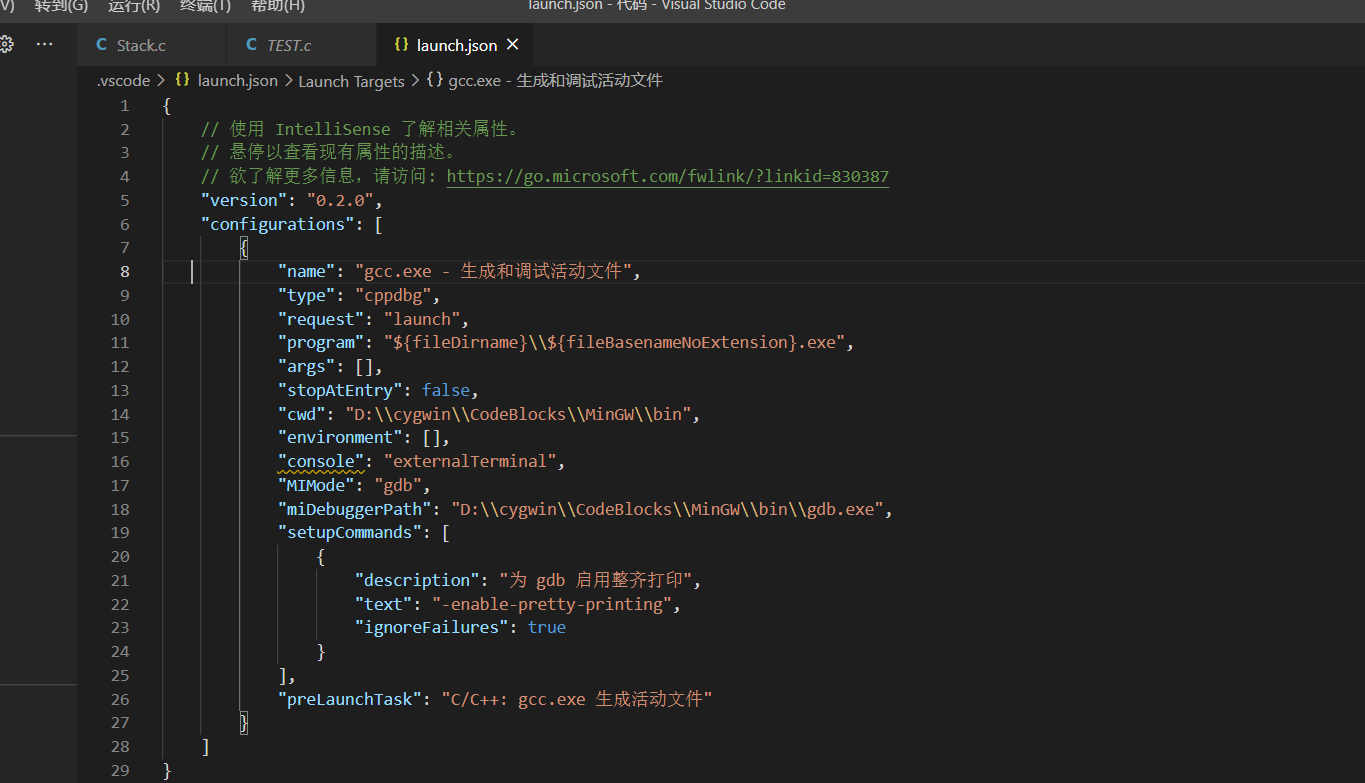Viewport: 1365px width, 783px height.
Task: Open the 帮助(H) menu
Action: (x=277, y=6)
